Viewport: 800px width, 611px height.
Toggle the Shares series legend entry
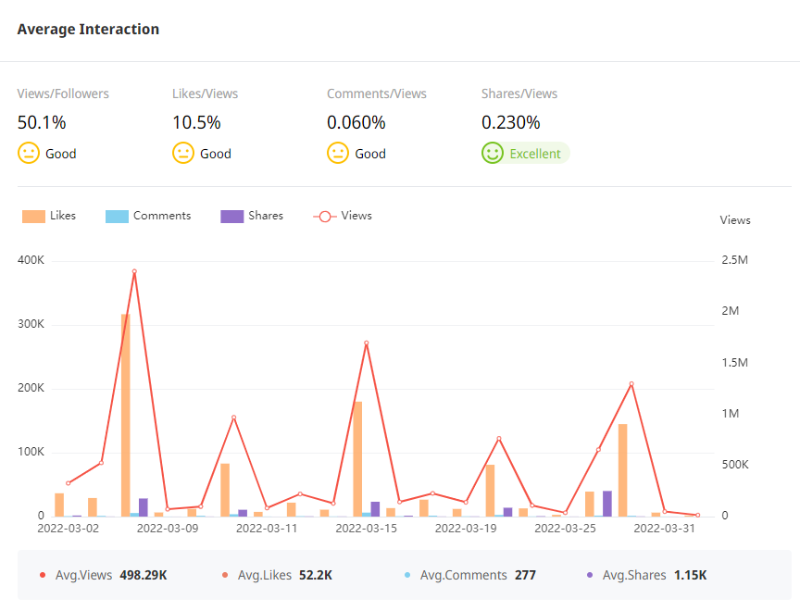pos(252,216)
